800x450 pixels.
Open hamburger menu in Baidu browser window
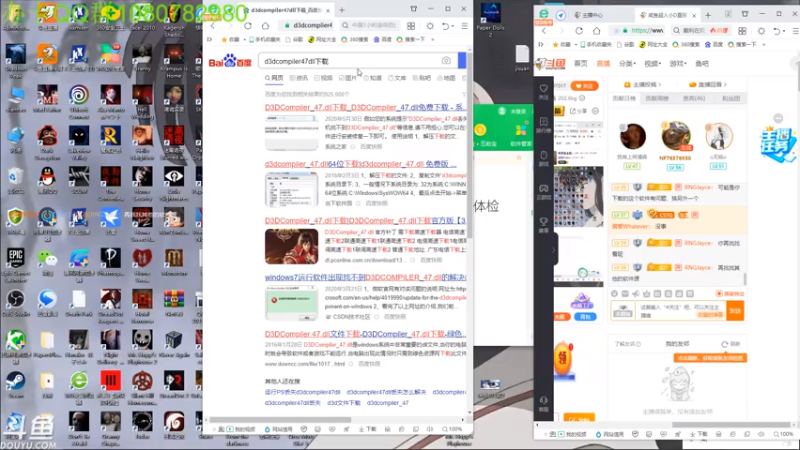[x=464, y=26]
